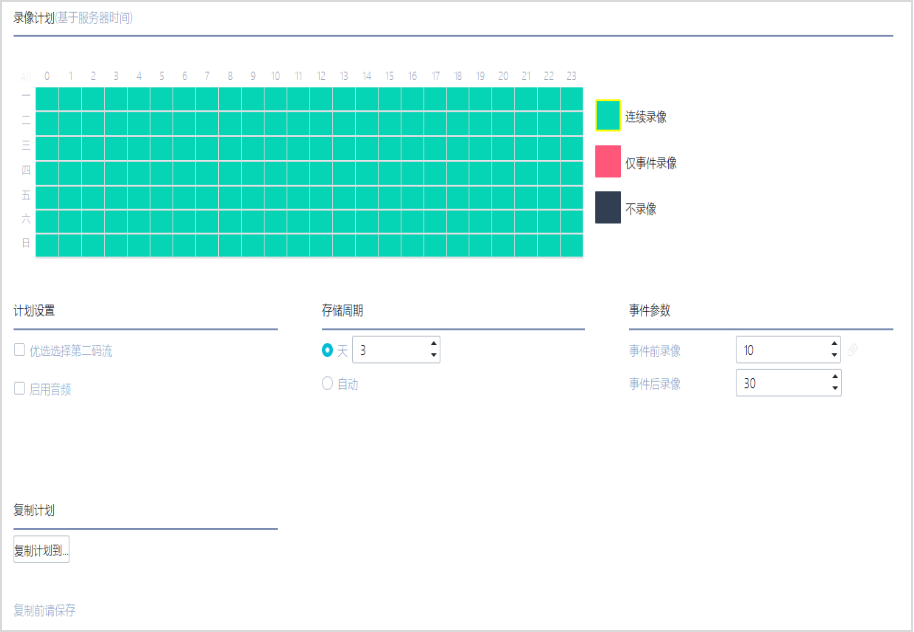Decrease storage days with down arrow
The width and height of the screenshot is (914, 632).
tap(433, 355)
